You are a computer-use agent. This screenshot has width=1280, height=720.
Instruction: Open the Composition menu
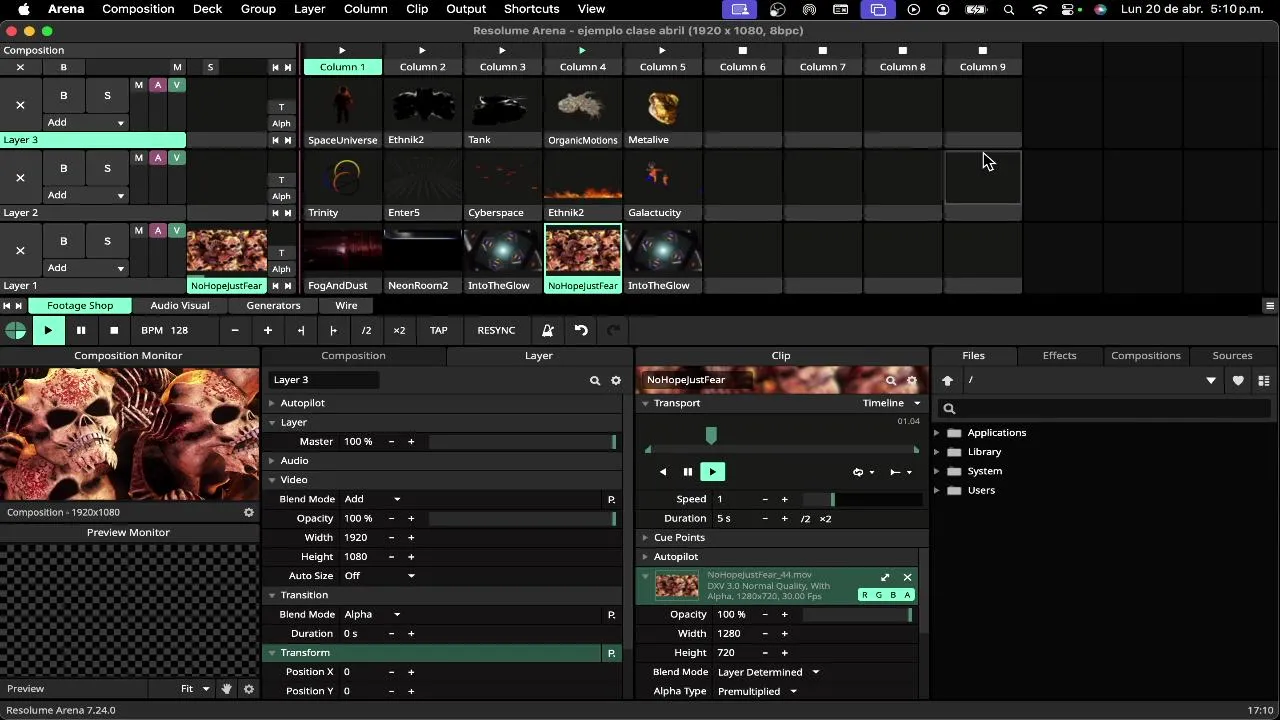pyautogui.click(x=138, y=9)
